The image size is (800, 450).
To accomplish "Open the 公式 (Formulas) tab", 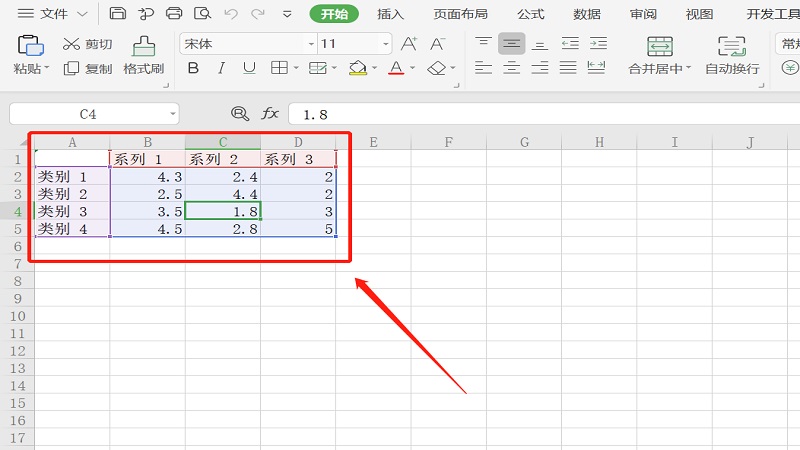I will tap(531, 14).
